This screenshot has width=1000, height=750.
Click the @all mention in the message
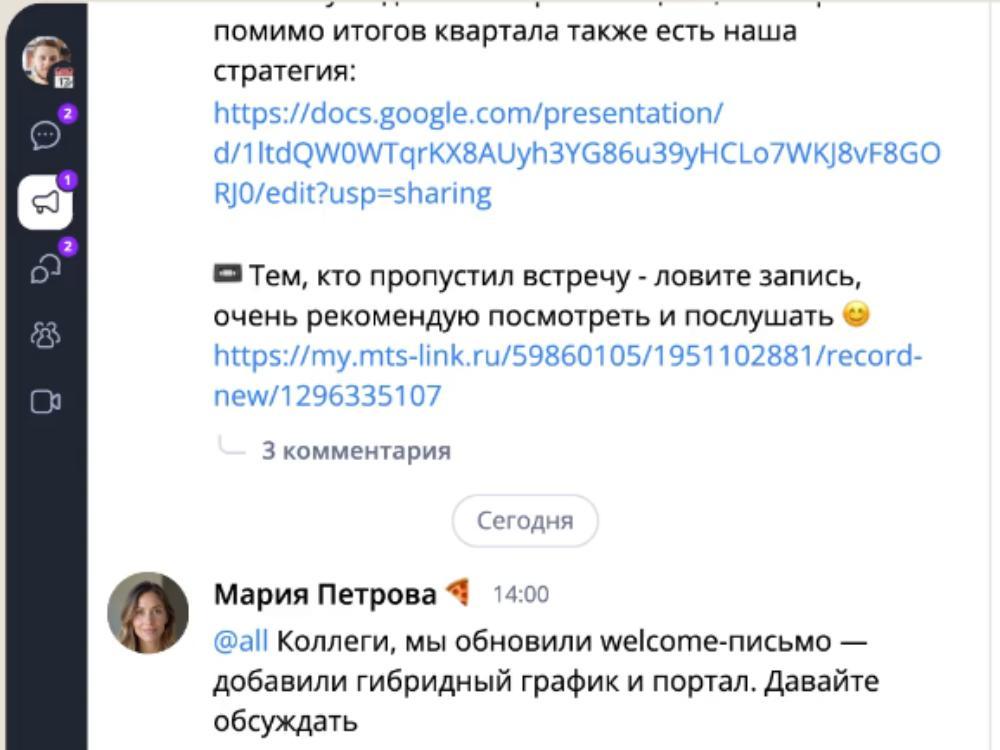pos(241,641)
